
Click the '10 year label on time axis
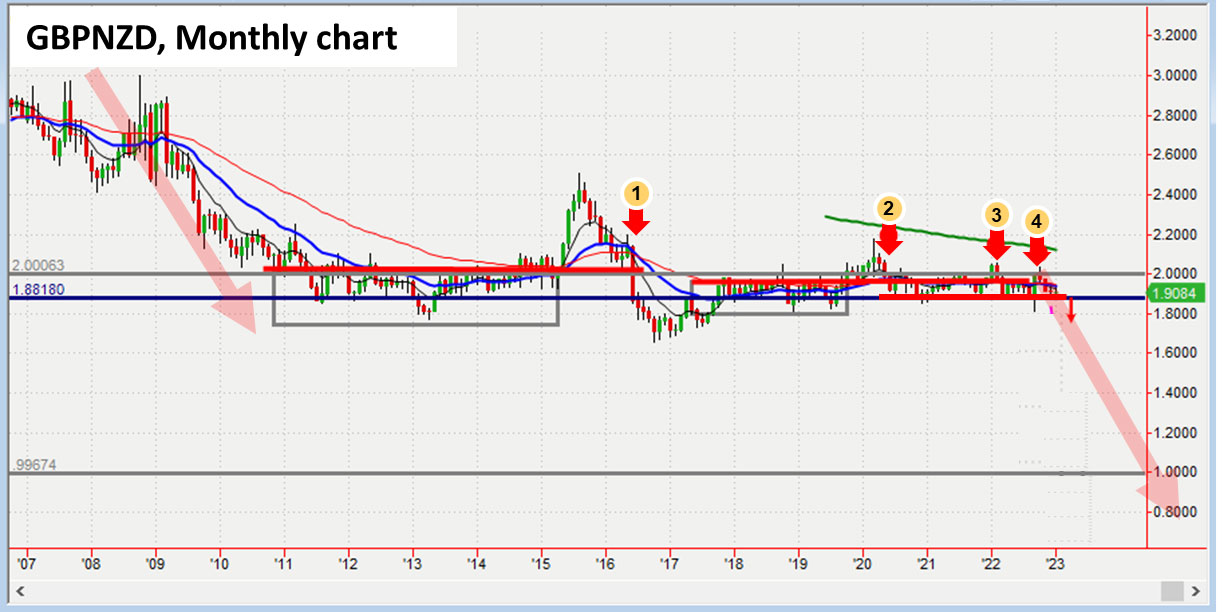(x=220, y=562)
